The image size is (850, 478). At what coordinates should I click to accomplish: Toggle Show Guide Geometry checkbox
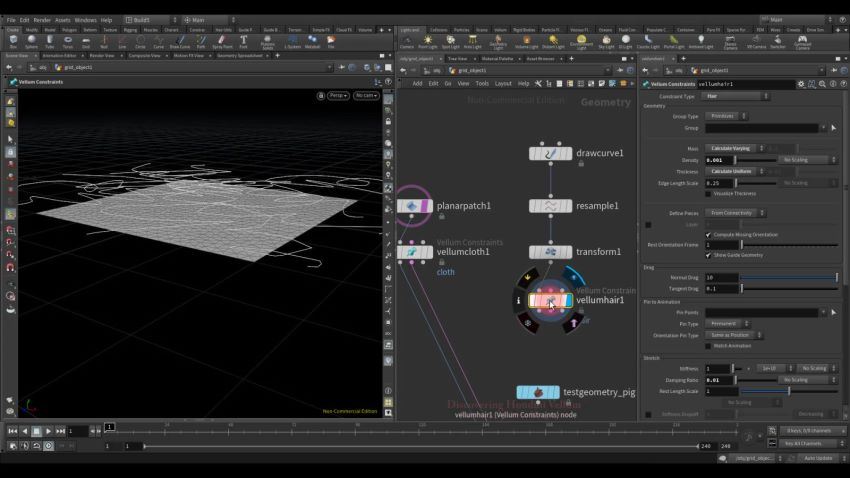coord(708,255)
